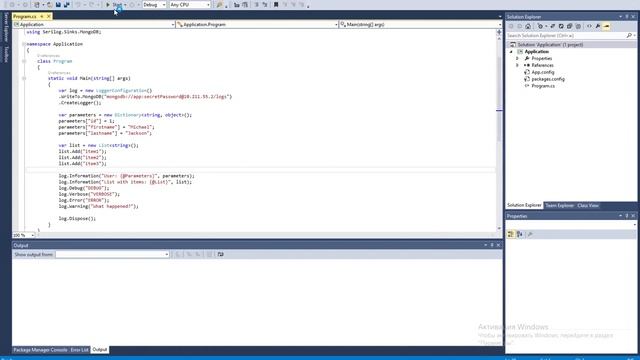Click Pending Changes Filter icon in Solution Explorer
This screenshot has width=640, height=360.
[541, 26]
